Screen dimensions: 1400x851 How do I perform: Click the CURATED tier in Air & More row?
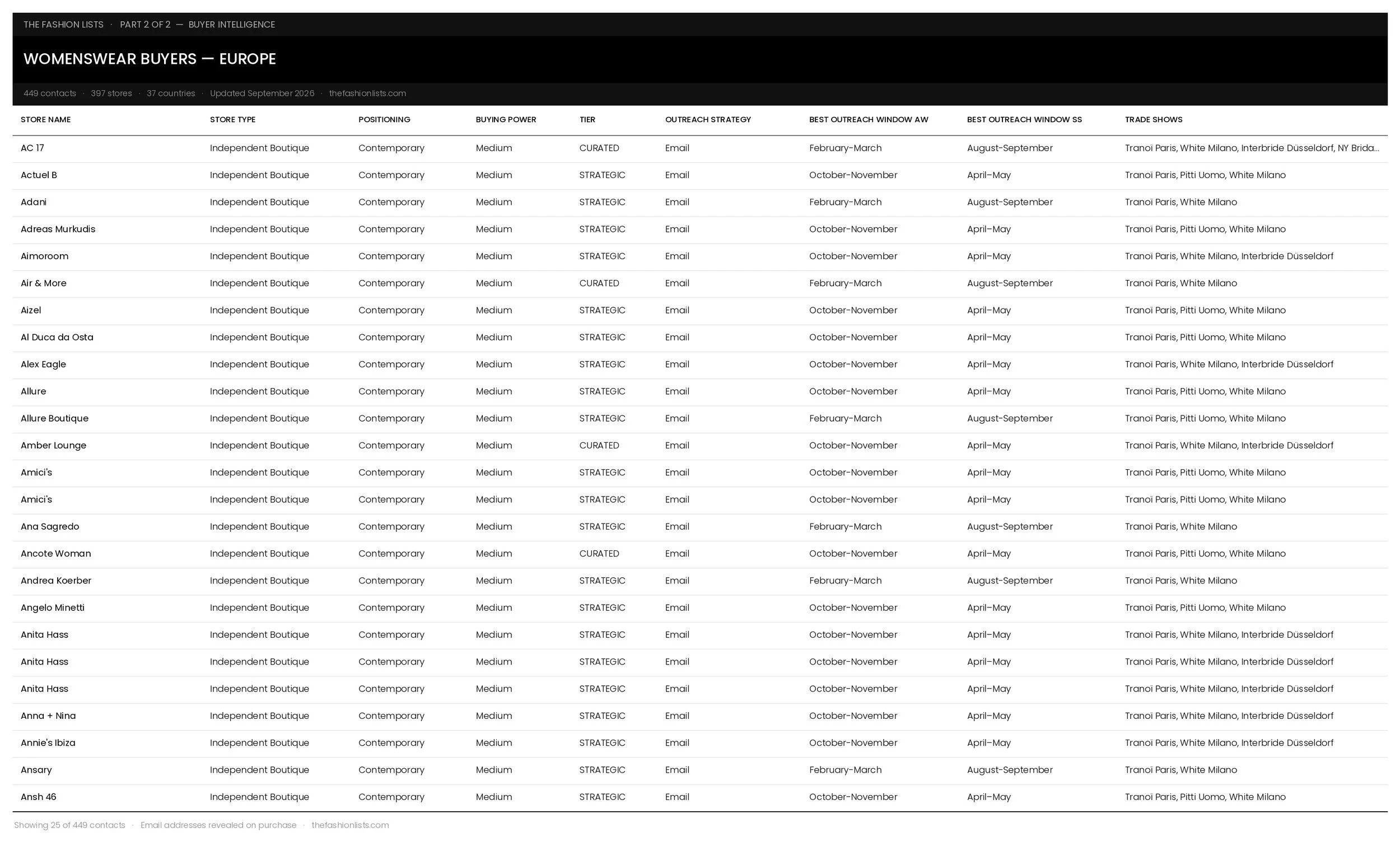[599, 283]
